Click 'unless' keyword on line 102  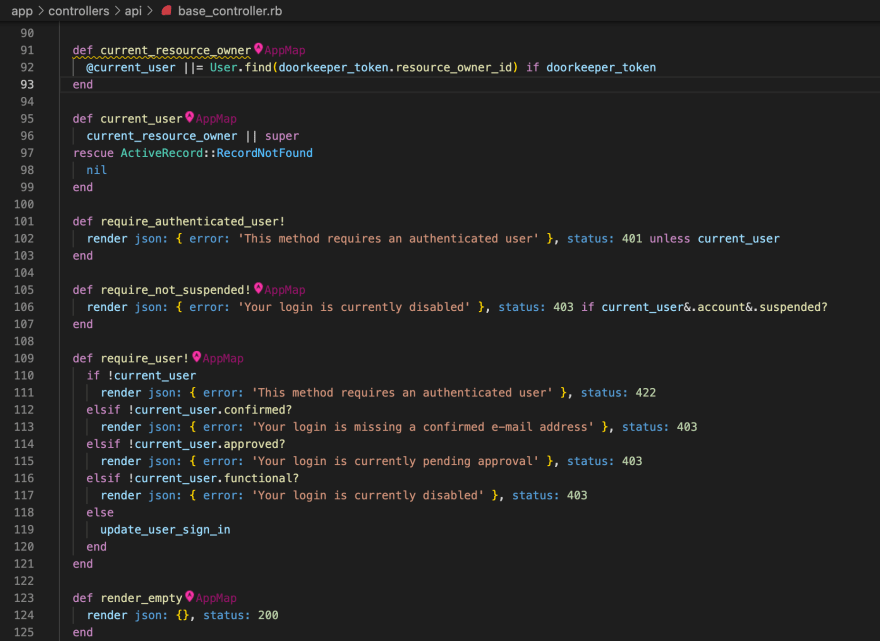click(x=670, y=239)
